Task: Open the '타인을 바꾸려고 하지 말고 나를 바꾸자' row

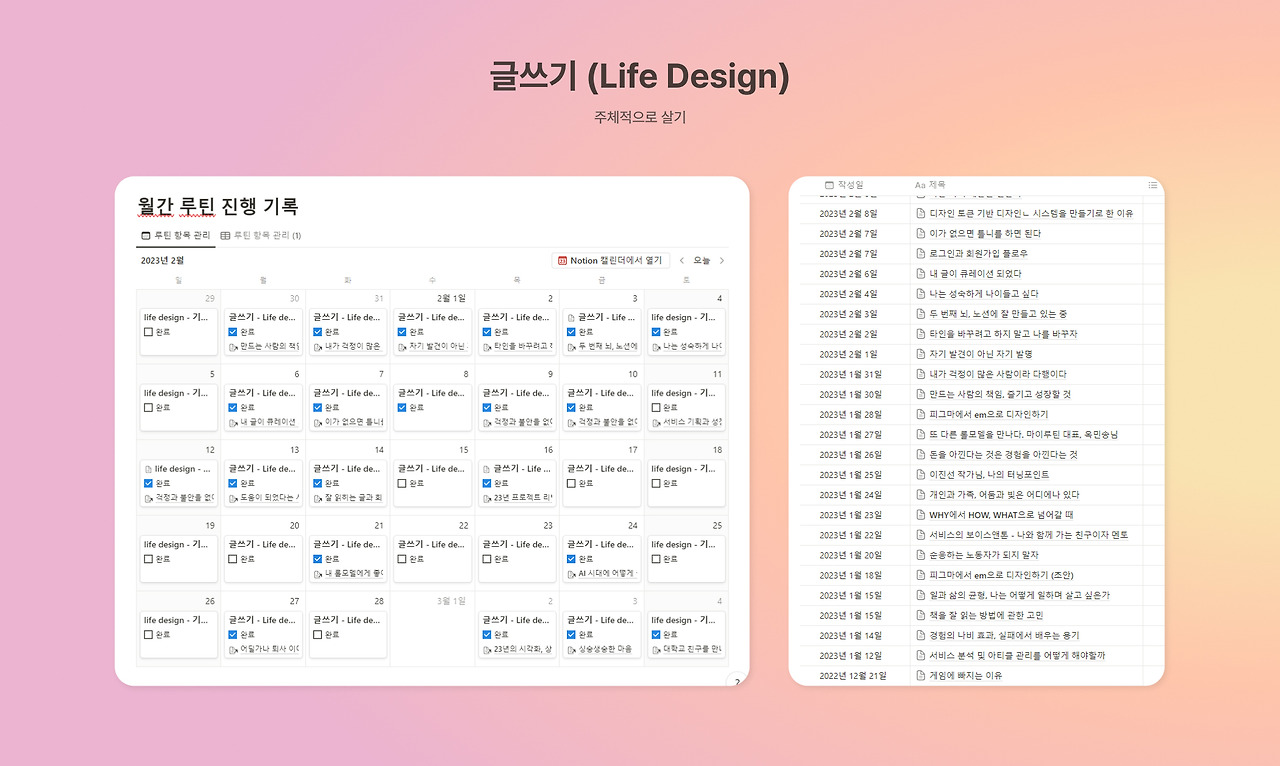Action: pyautogui.click(x=1004, y=334)
